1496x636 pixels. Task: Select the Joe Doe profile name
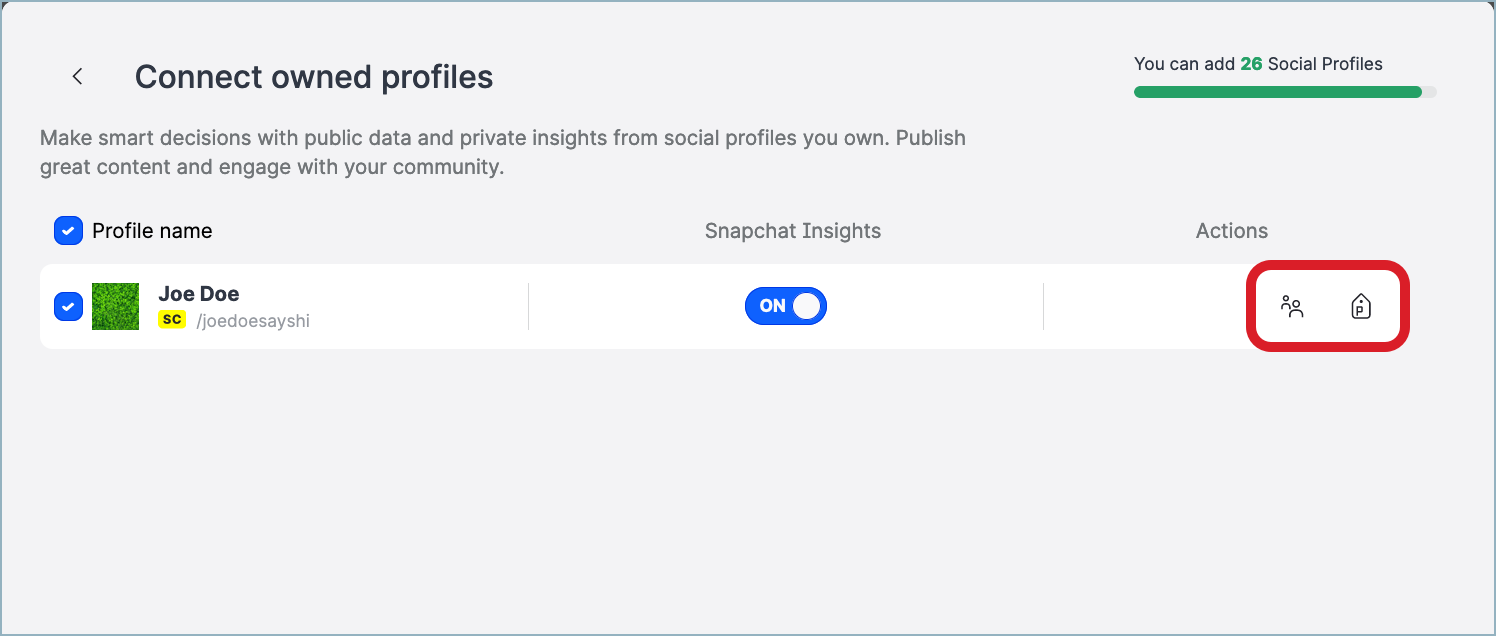pos(199,294)
